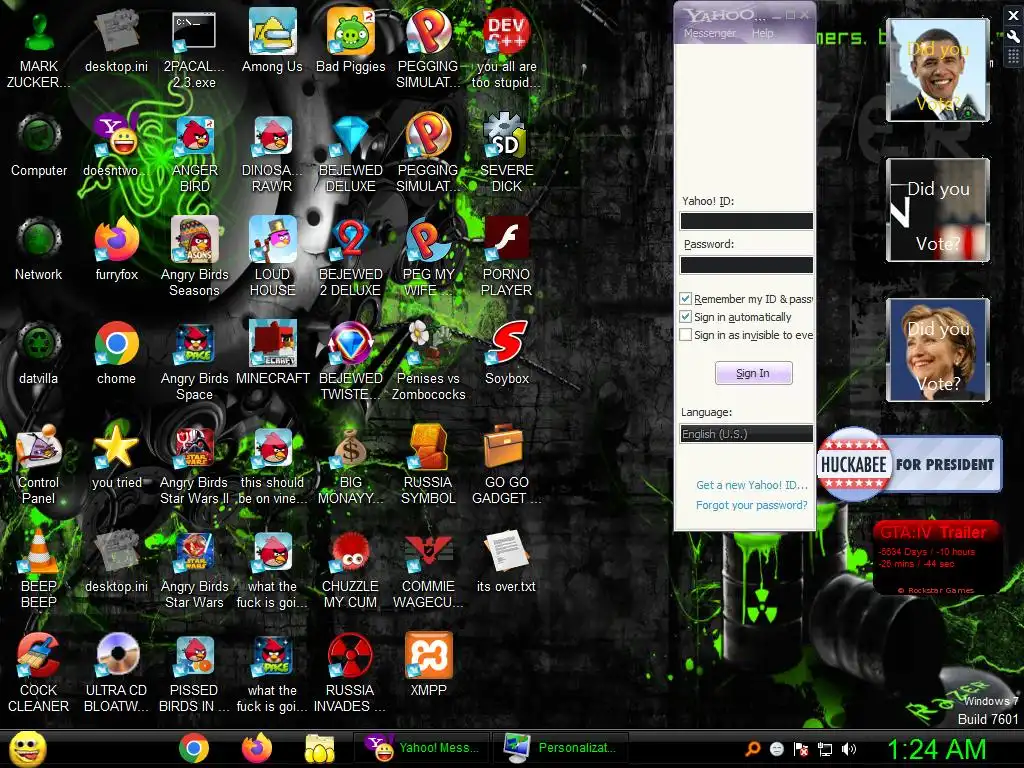Click the Obama 'Did you Vote?' gadget
The height and width of the screenshot is (768, 1024).
coord(938,70)
